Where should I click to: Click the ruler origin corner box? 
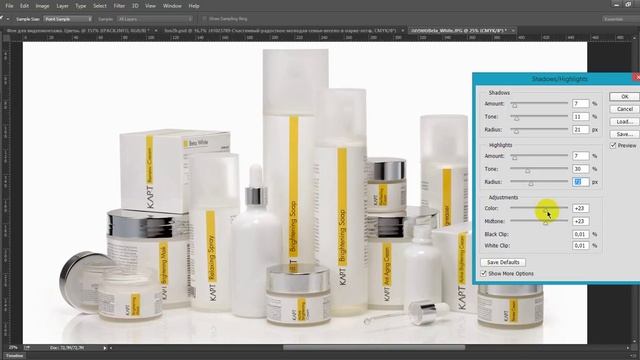coord(6,38)
